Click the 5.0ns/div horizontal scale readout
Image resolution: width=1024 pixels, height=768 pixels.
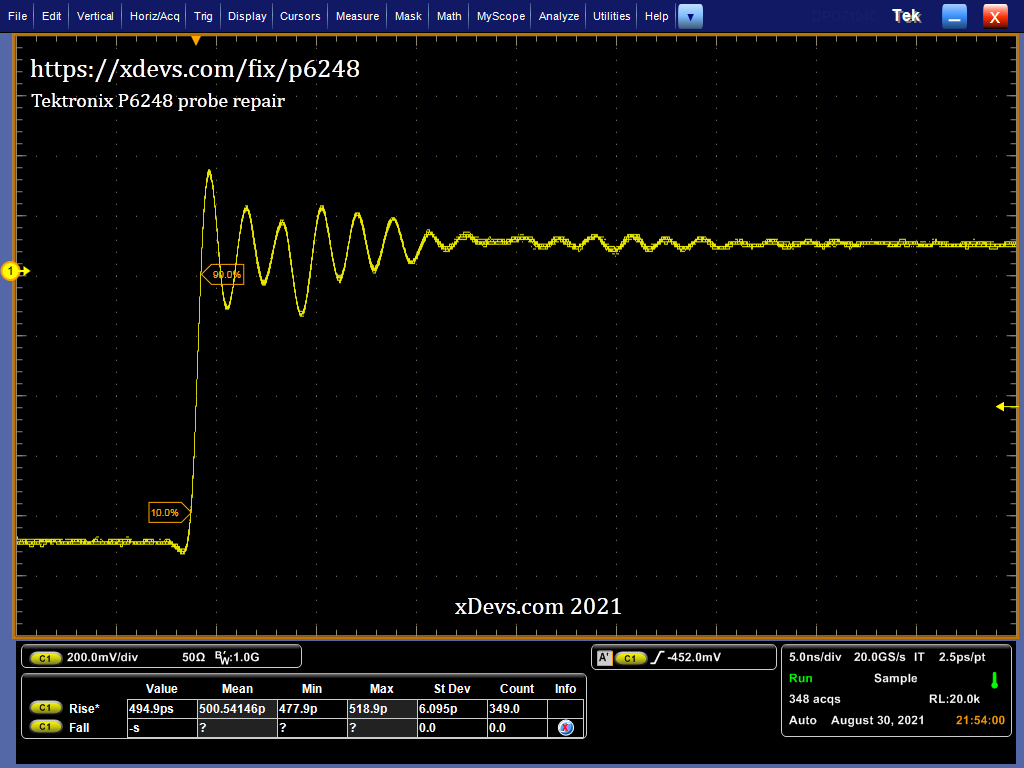pyautogui.click(x=815, y=657)
